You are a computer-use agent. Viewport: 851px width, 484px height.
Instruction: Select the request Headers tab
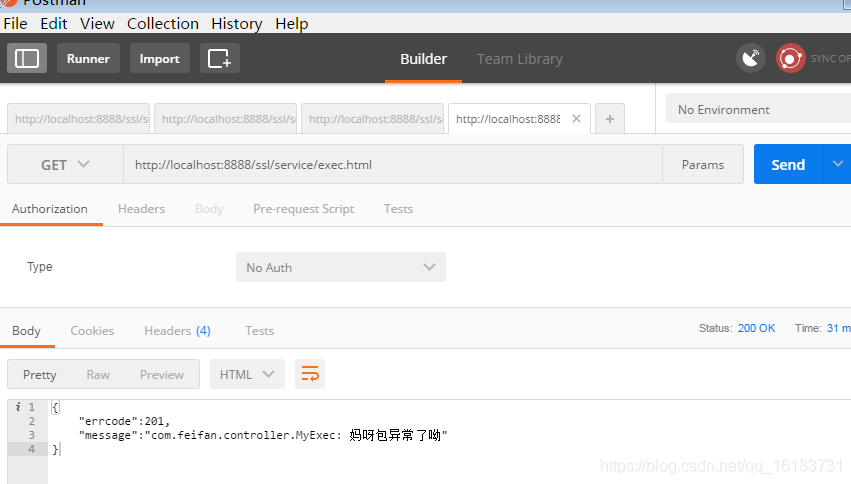[x=141, y=209]
